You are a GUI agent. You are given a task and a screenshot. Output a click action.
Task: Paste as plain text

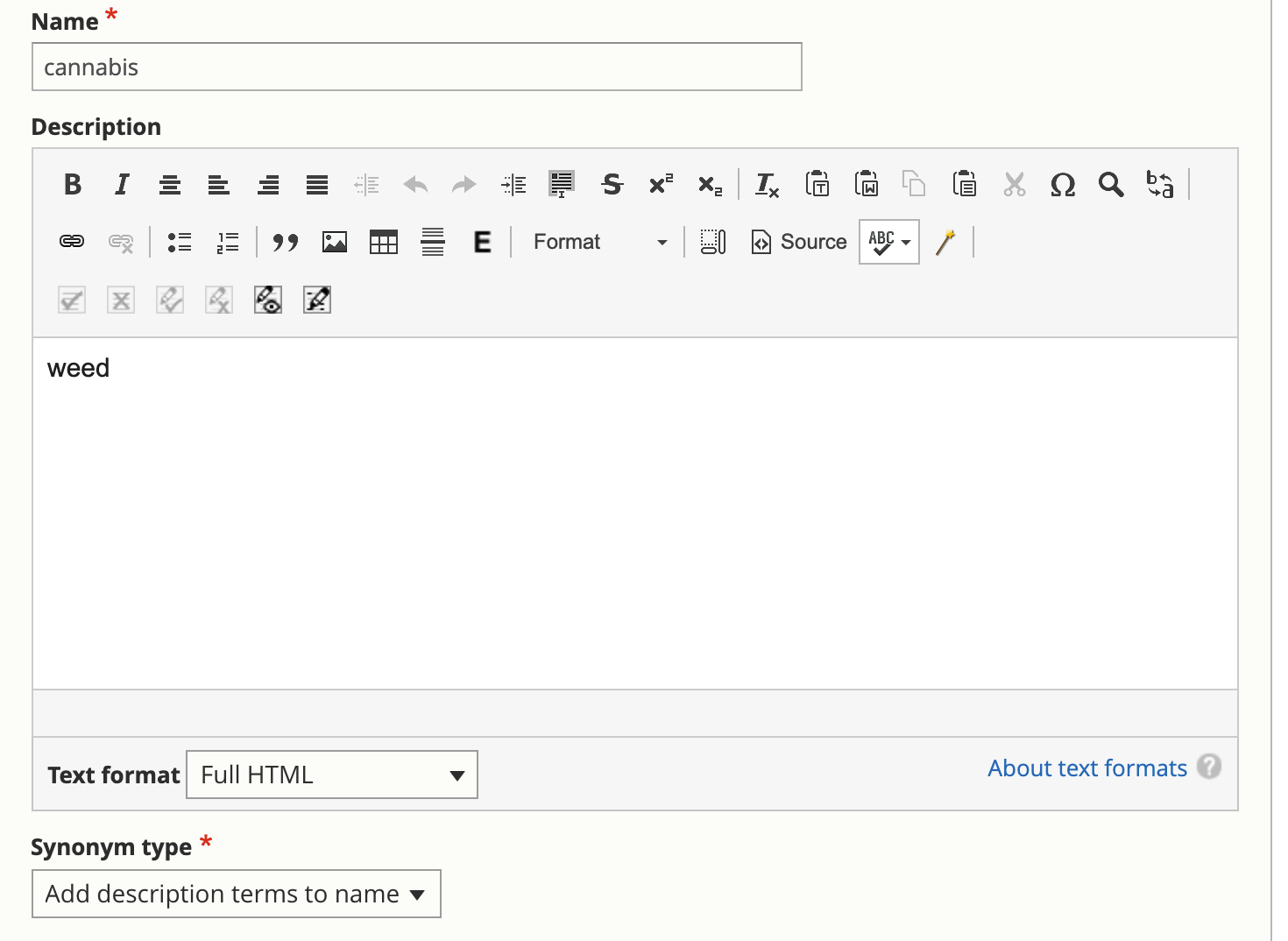817,185
